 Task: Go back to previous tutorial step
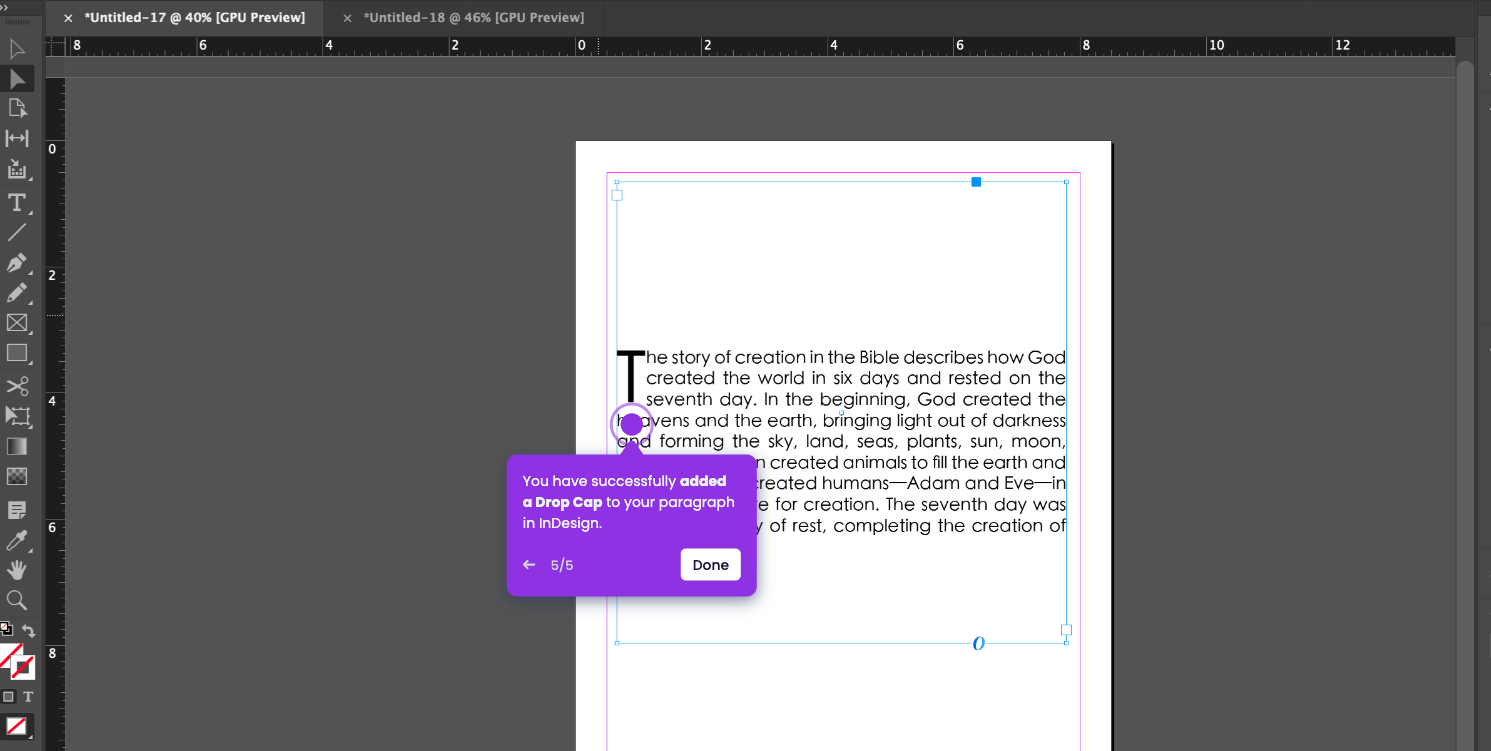coord(529,565)
